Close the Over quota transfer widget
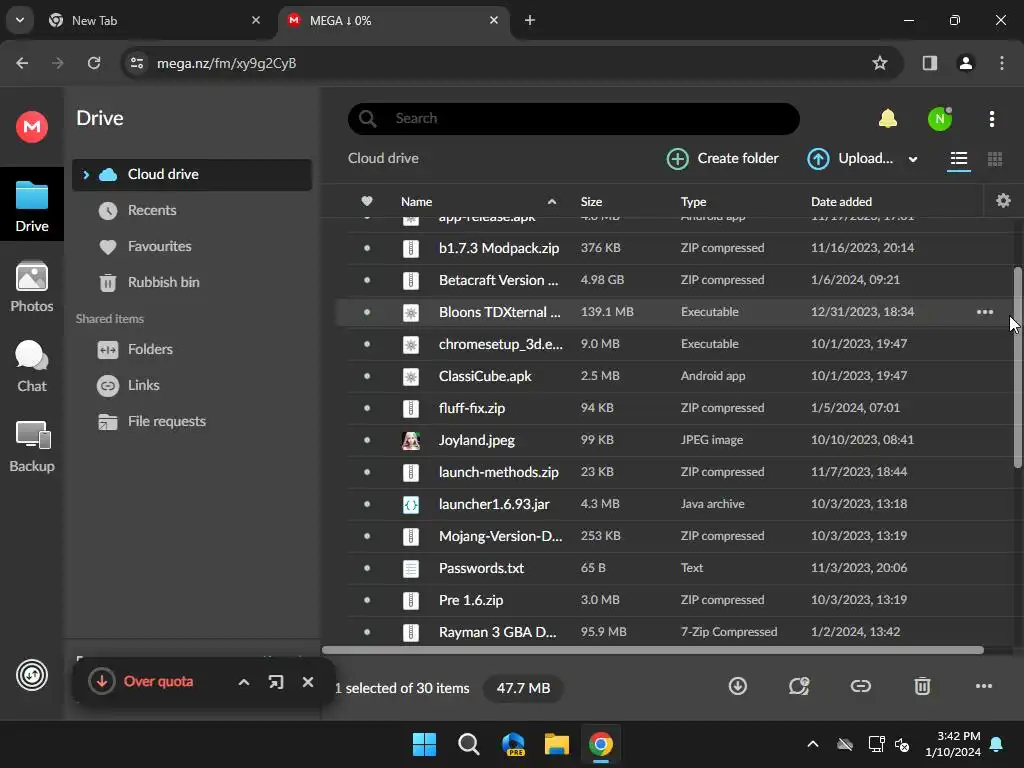The image size is (1024, 768). pos(308,682)
